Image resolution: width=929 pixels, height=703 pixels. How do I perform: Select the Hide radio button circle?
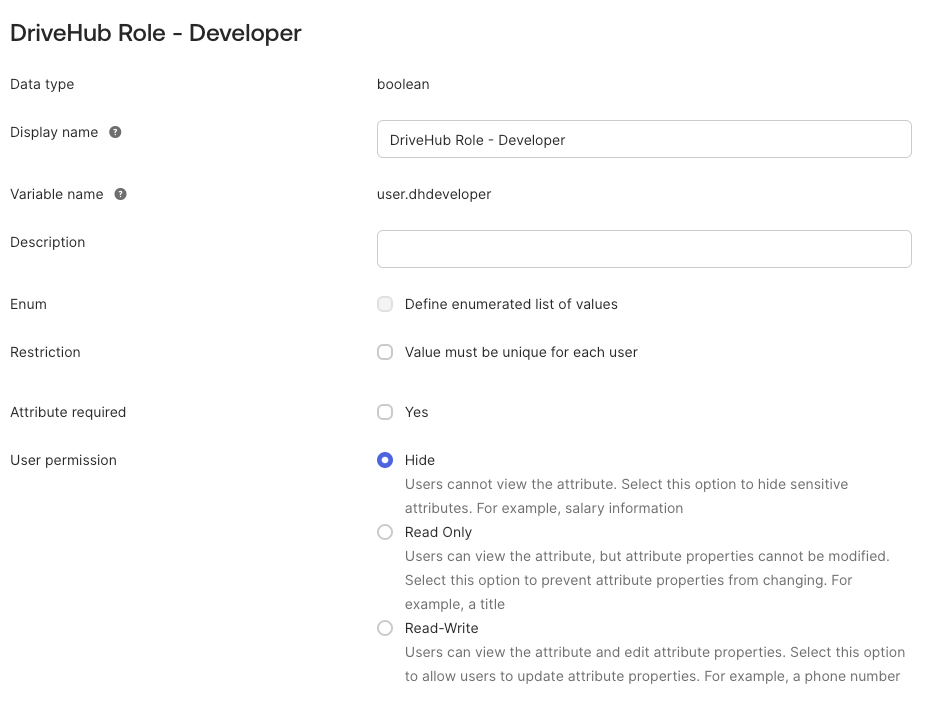385,460
